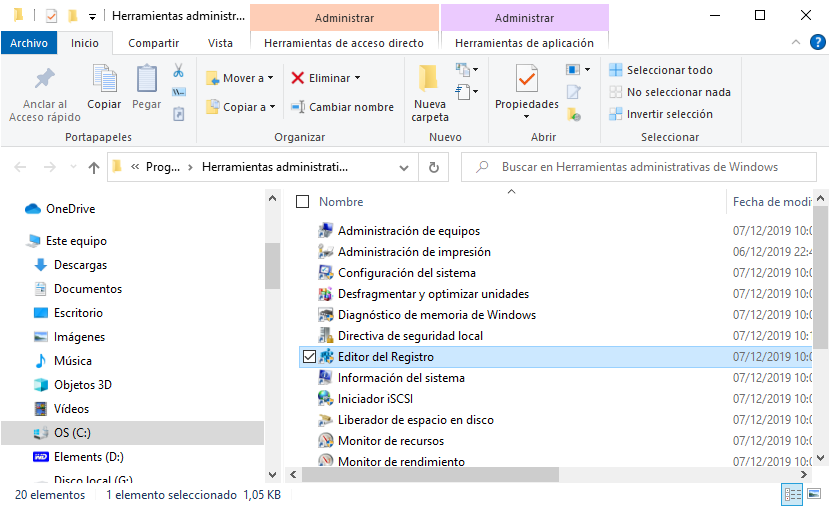Click the new folder quick access toolbar icon
The height and width of the screenshot is (507, 830).
(73, 16)
